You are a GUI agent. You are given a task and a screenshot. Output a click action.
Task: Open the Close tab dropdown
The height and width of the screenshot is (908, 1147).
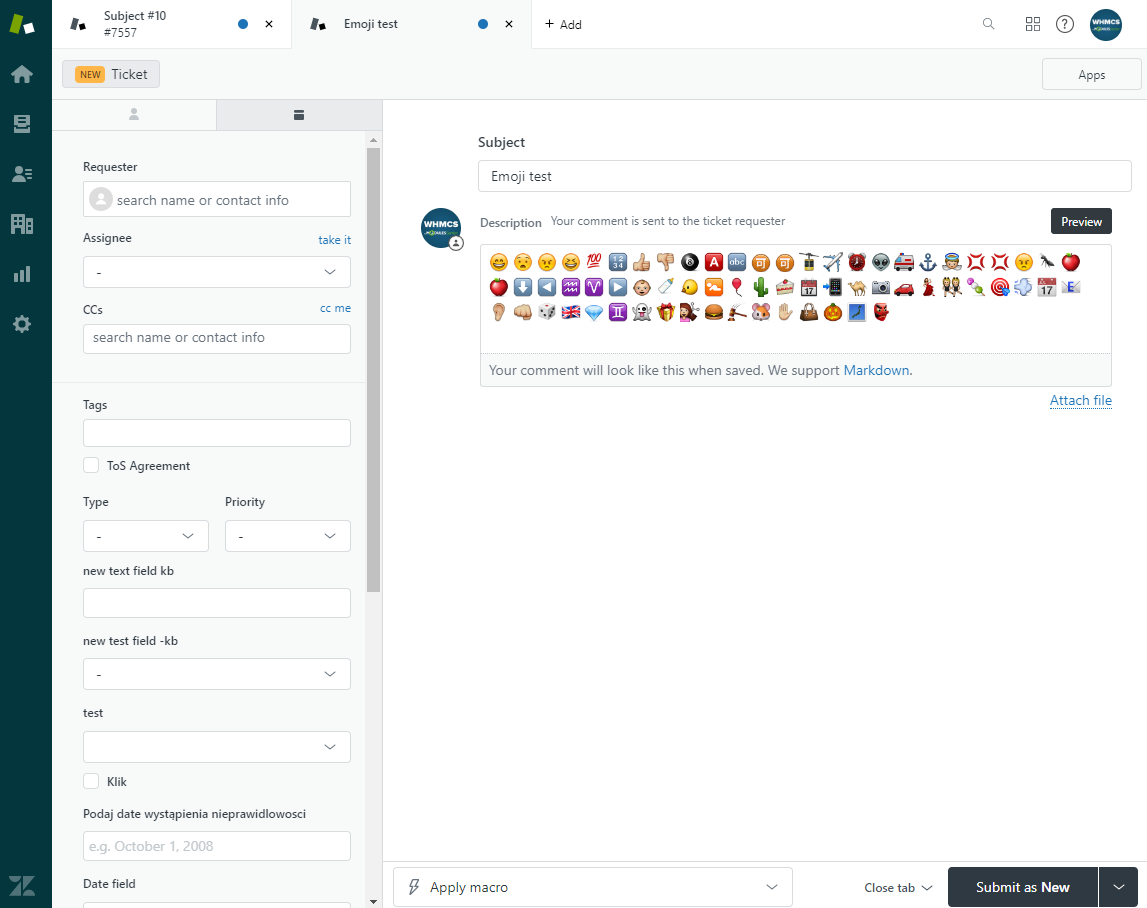898,888
